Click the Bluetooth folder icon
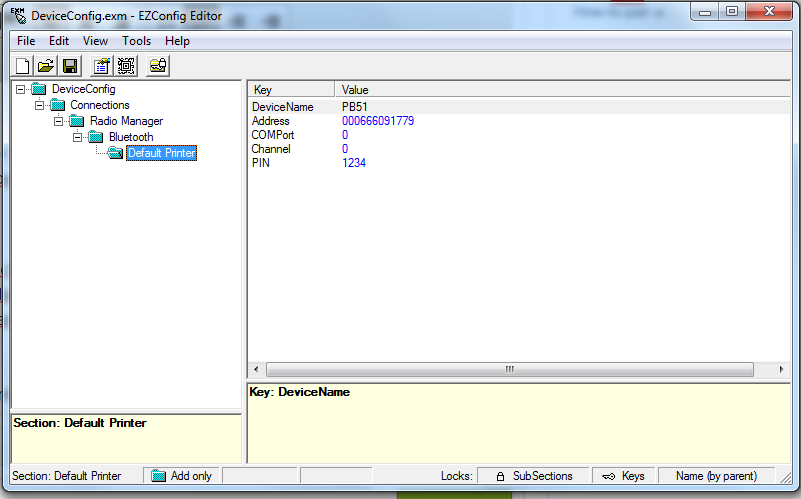 pyautogui.click(x=96, y=137)
